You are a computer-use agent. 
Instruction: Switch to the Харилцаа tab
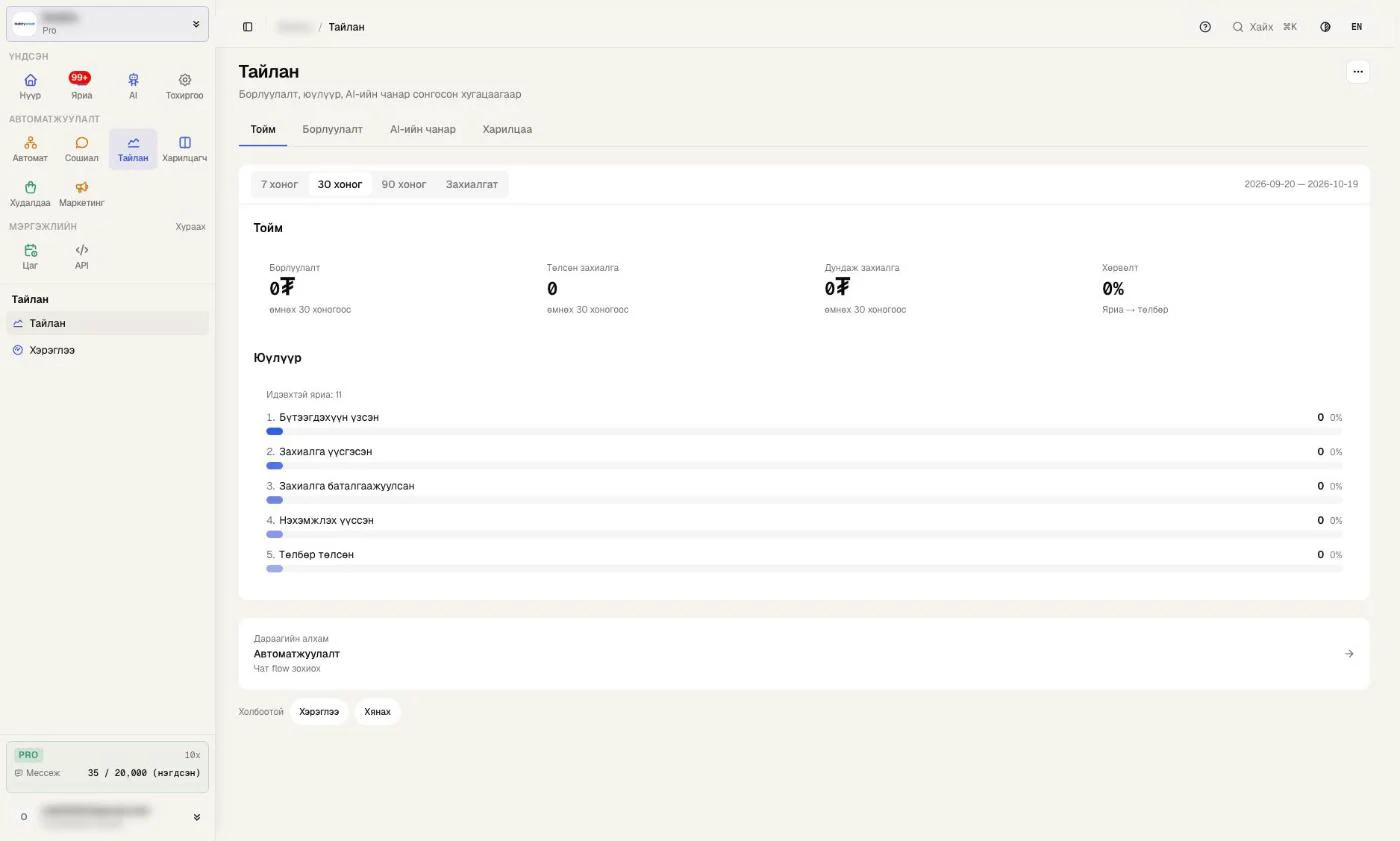click(507, 130)
